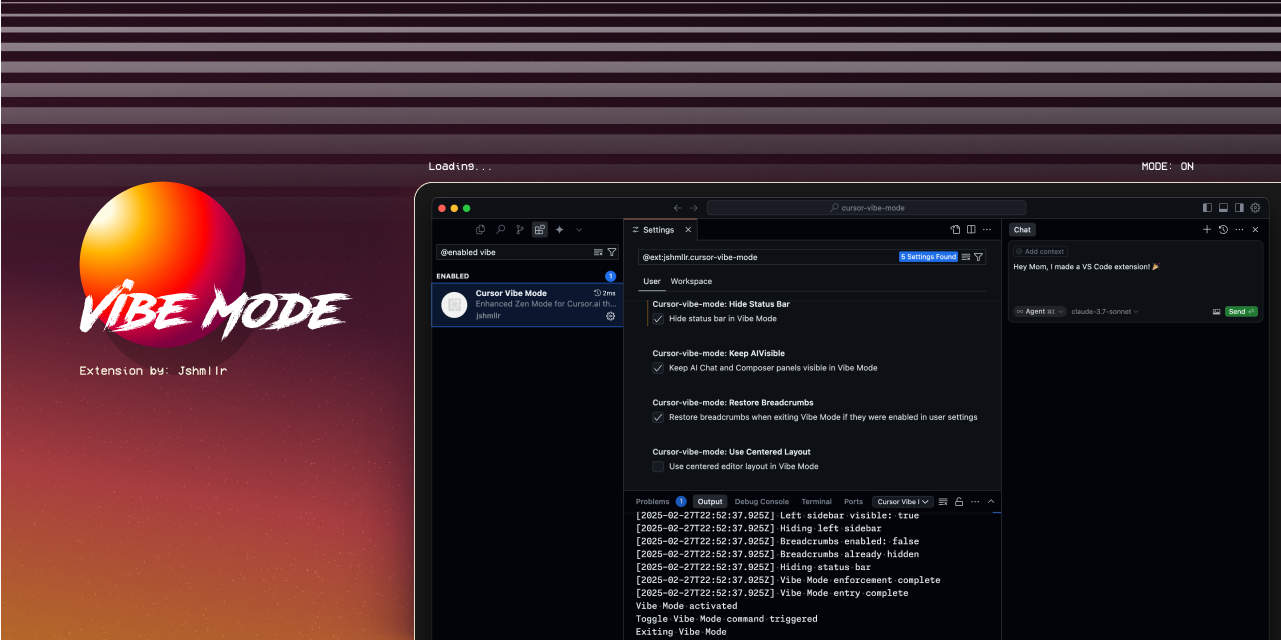Toggle scroll lock in the Output panel
1281x640 pixels.
pos(958,501)
